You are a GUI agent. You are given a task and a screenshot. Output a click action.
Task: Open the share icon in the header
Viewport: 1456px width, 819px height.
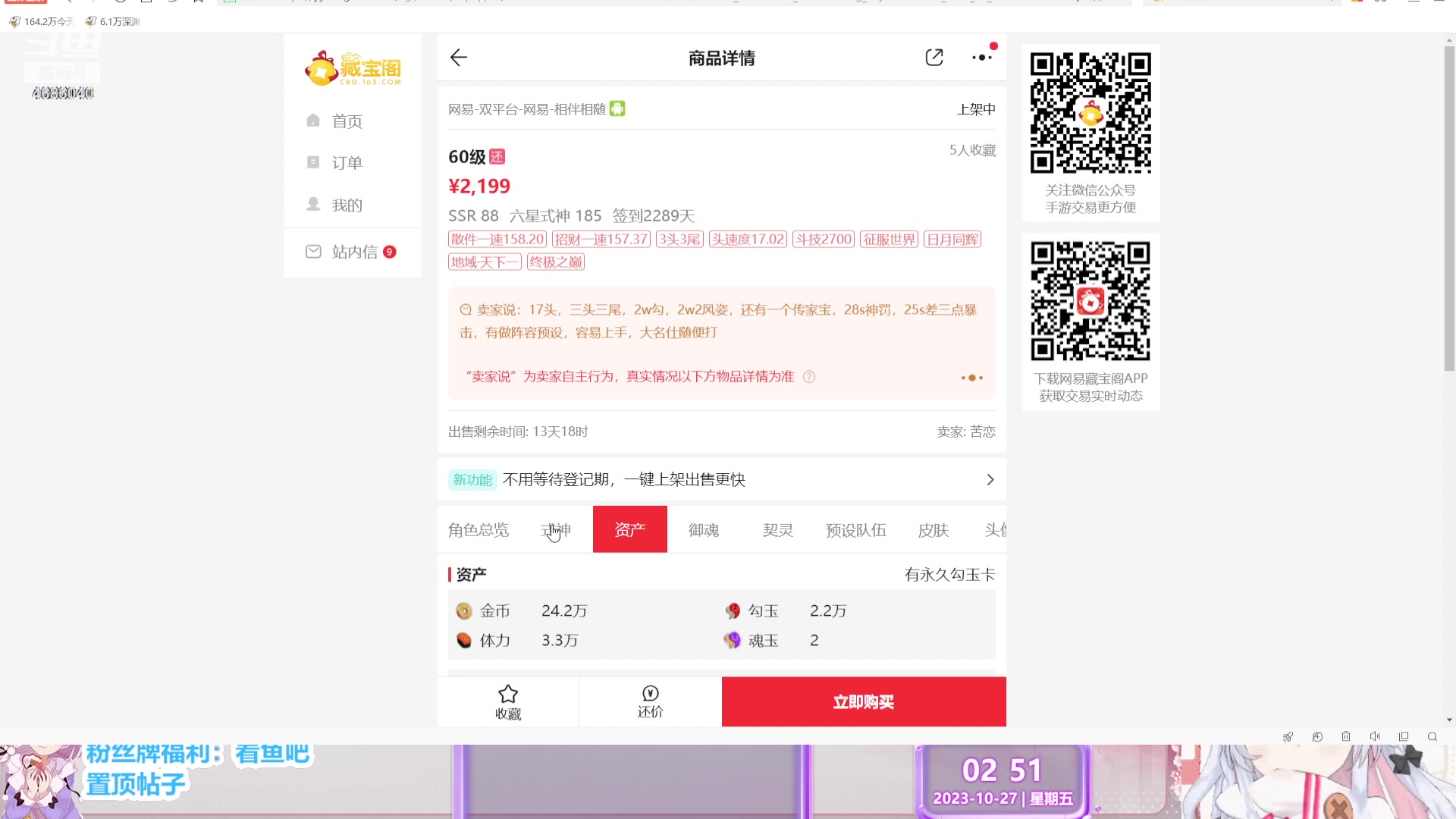(934, 58)
